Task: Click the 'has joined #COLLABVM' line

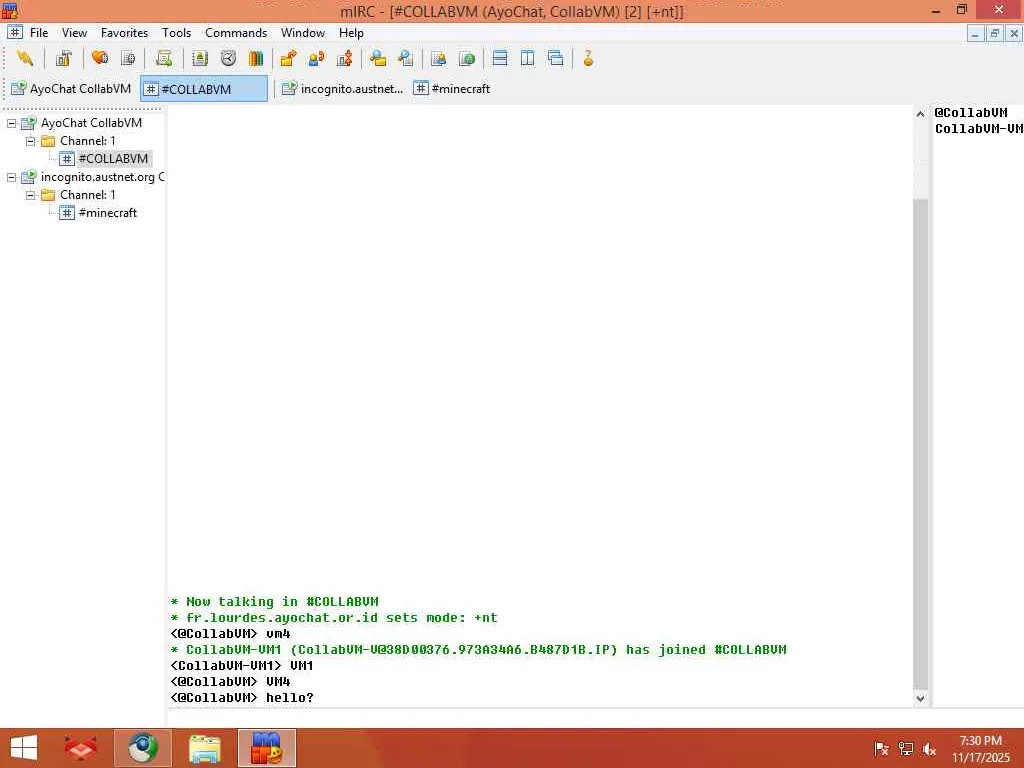Action: [478, 650]
